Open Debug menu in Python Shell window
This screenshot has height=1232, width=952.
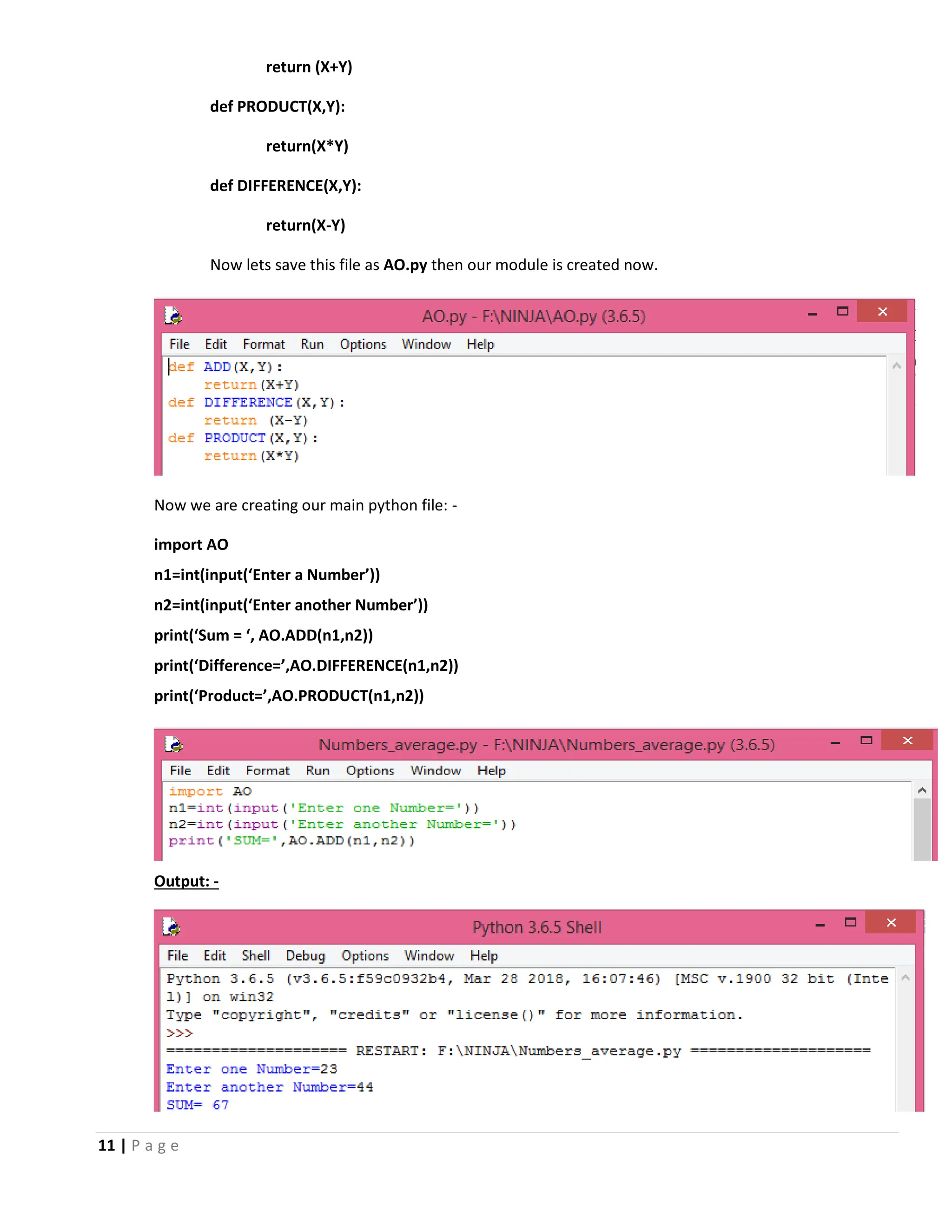[x=306, y=955]
